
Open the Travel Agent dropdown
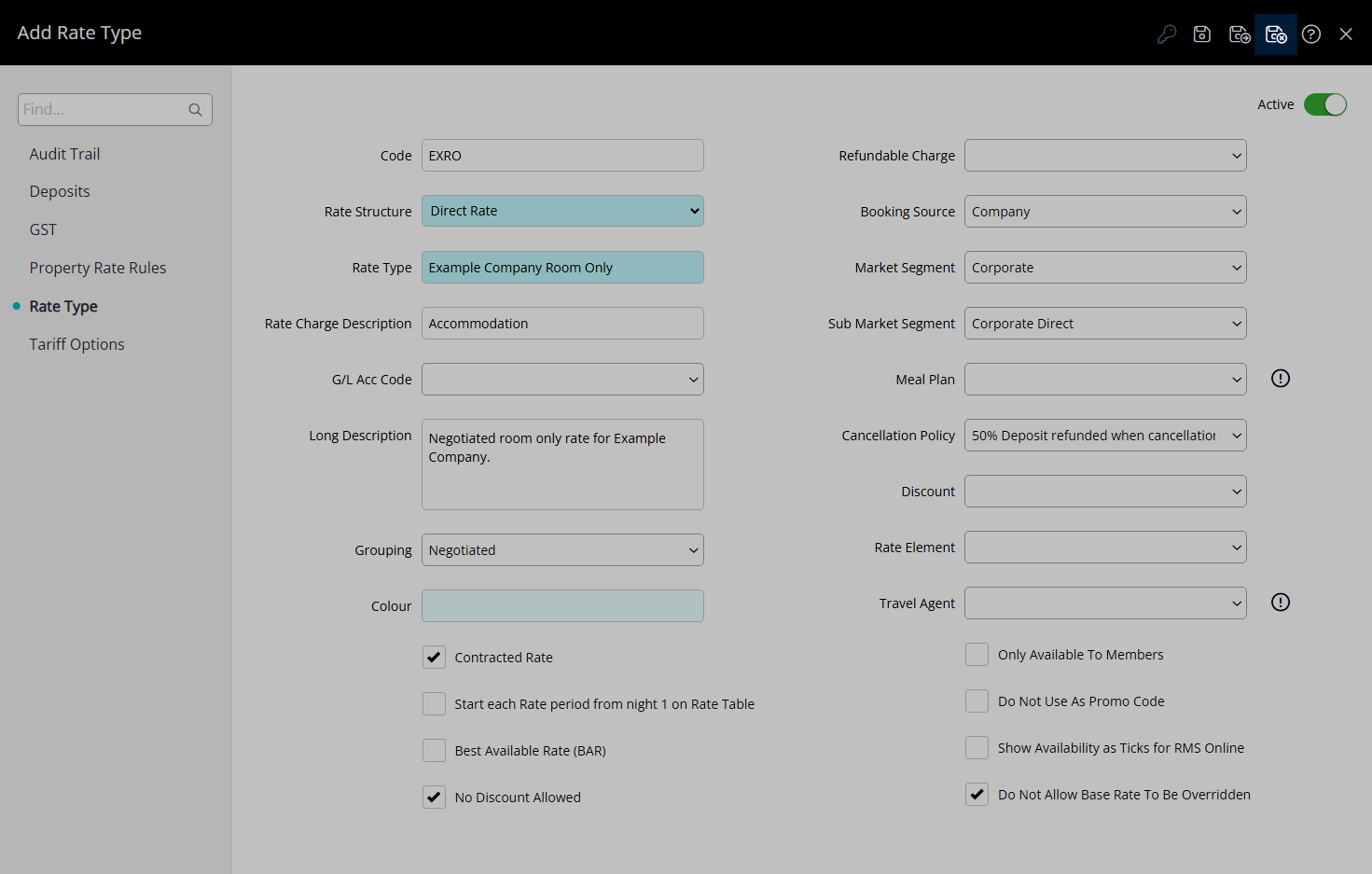[x=1105, y=603]
